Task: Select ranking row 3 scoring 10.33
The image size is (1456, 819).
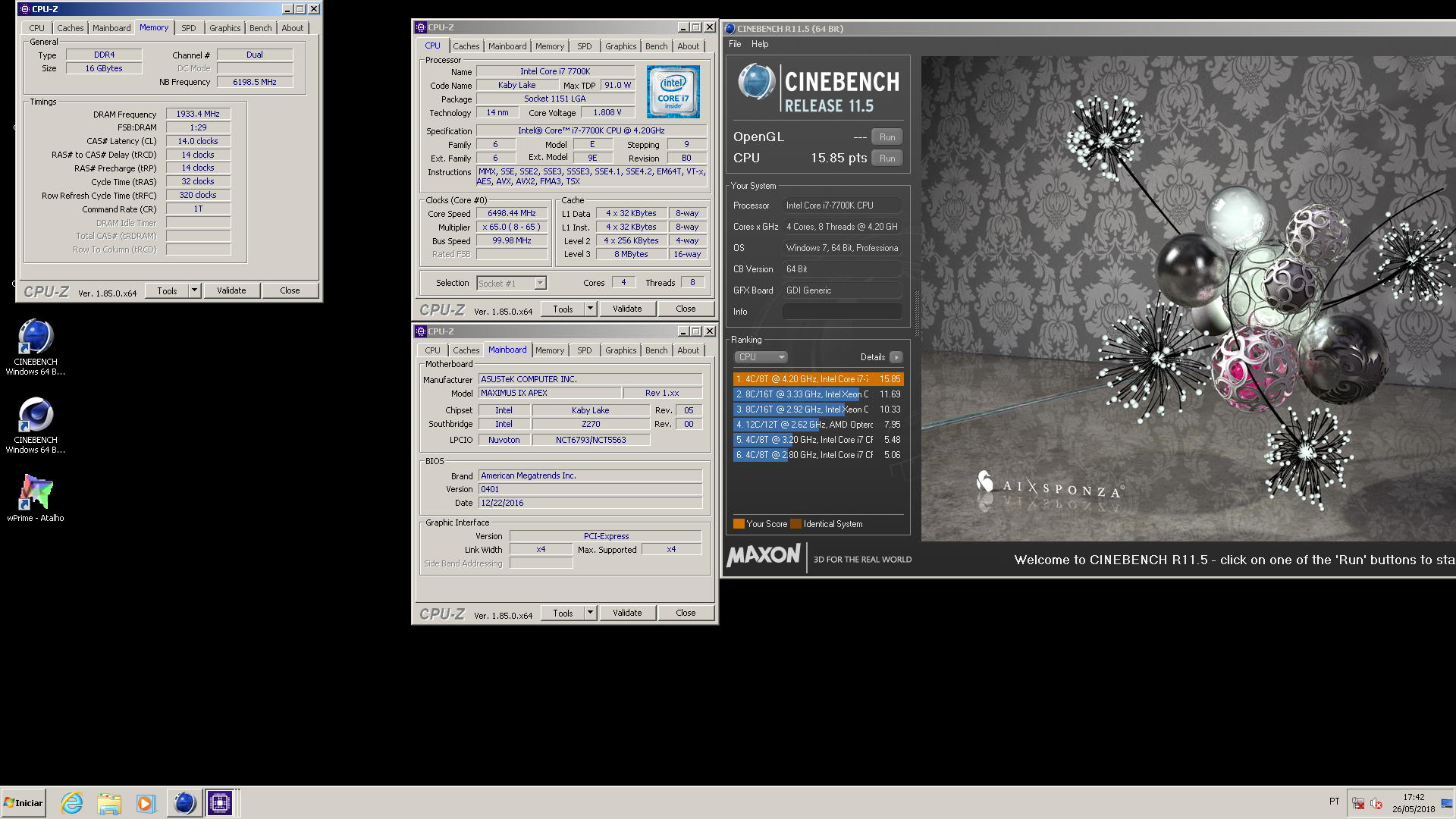Action: pos(818,409)
